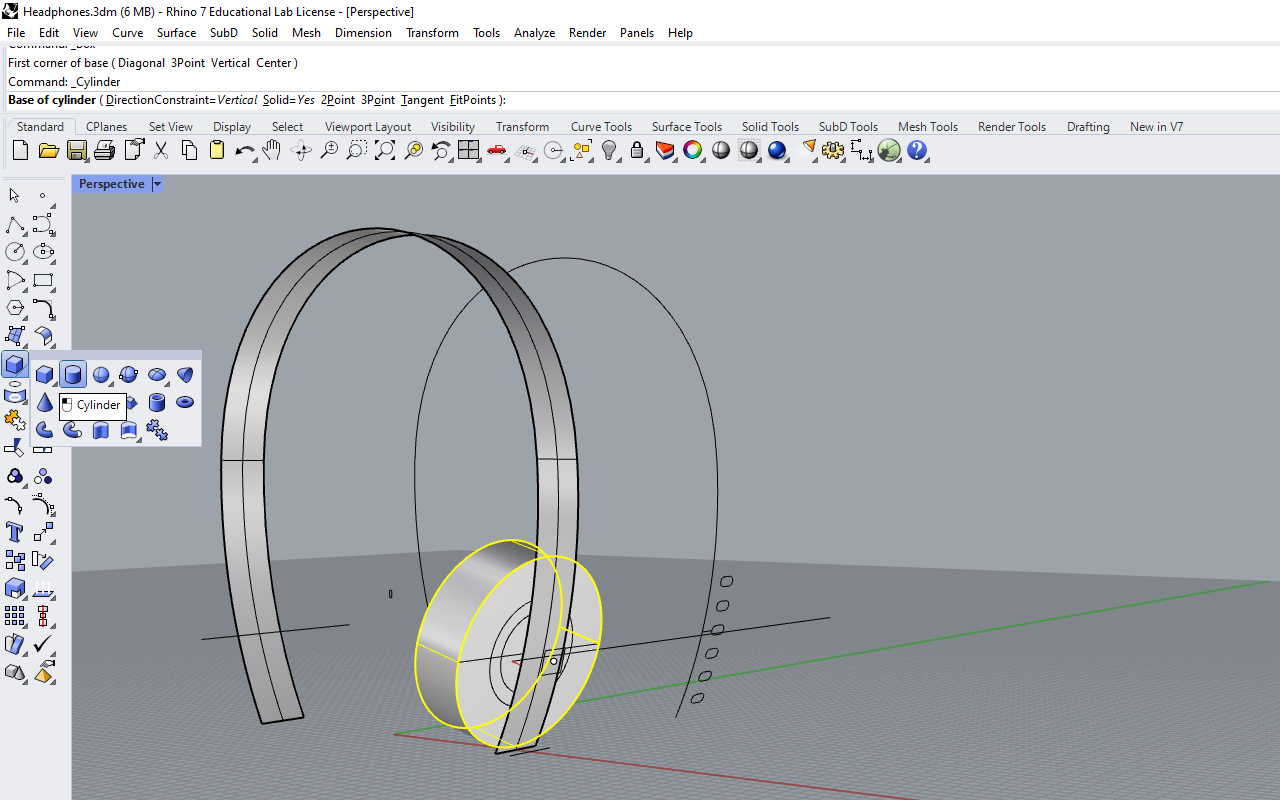Switch to the Surface Tools tab
This screenshot has height=800, width=1280.
(687, 127)
